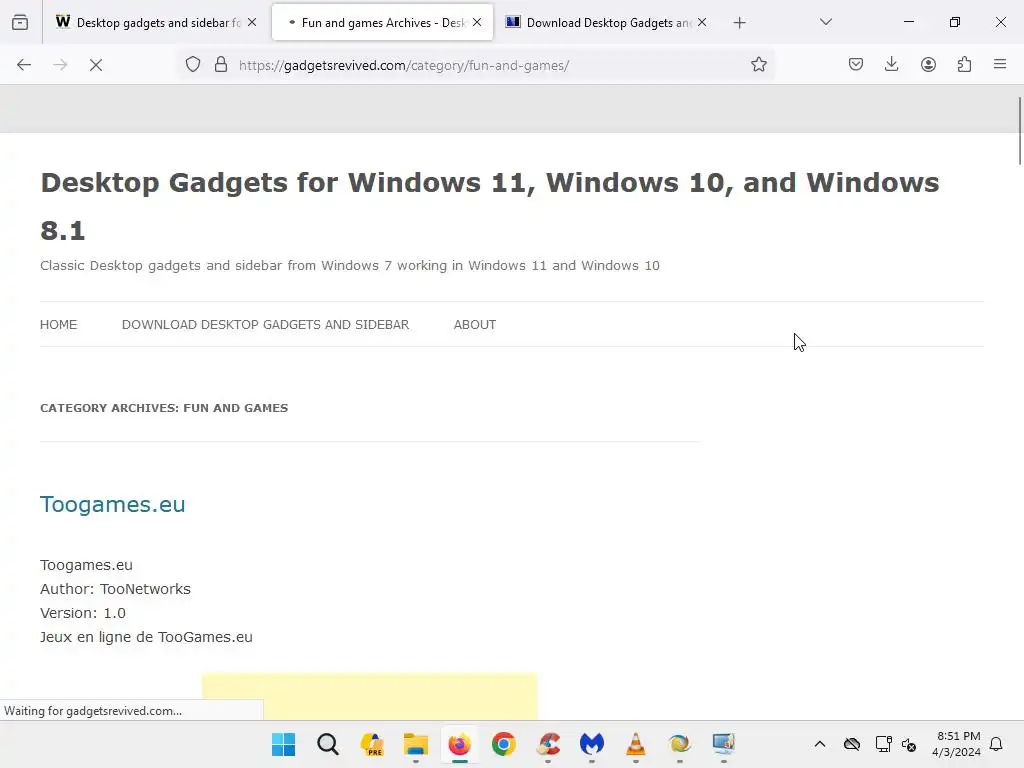This screenshot has height=768, width=1024.
Task: Open Download Desktop Gadgets and Sidebar menu
Action: click(x=265, y=325)
